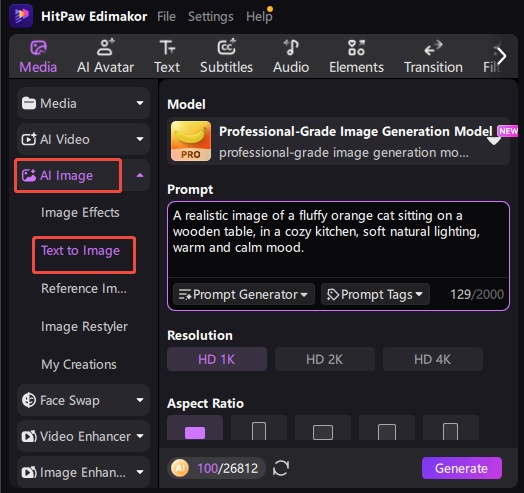This screenshot has height=493, width=524.
Task: Refresh the credits balance
Action: pos(281,468)
